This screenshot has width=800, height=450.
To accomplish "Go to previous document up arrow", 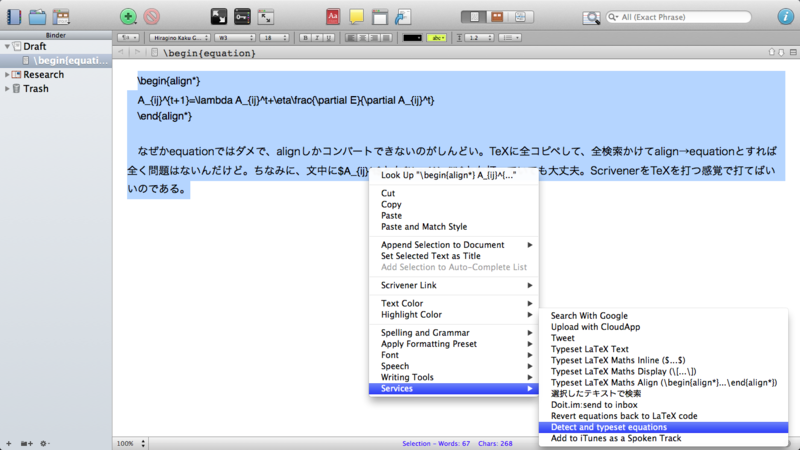I will (771, 52).
